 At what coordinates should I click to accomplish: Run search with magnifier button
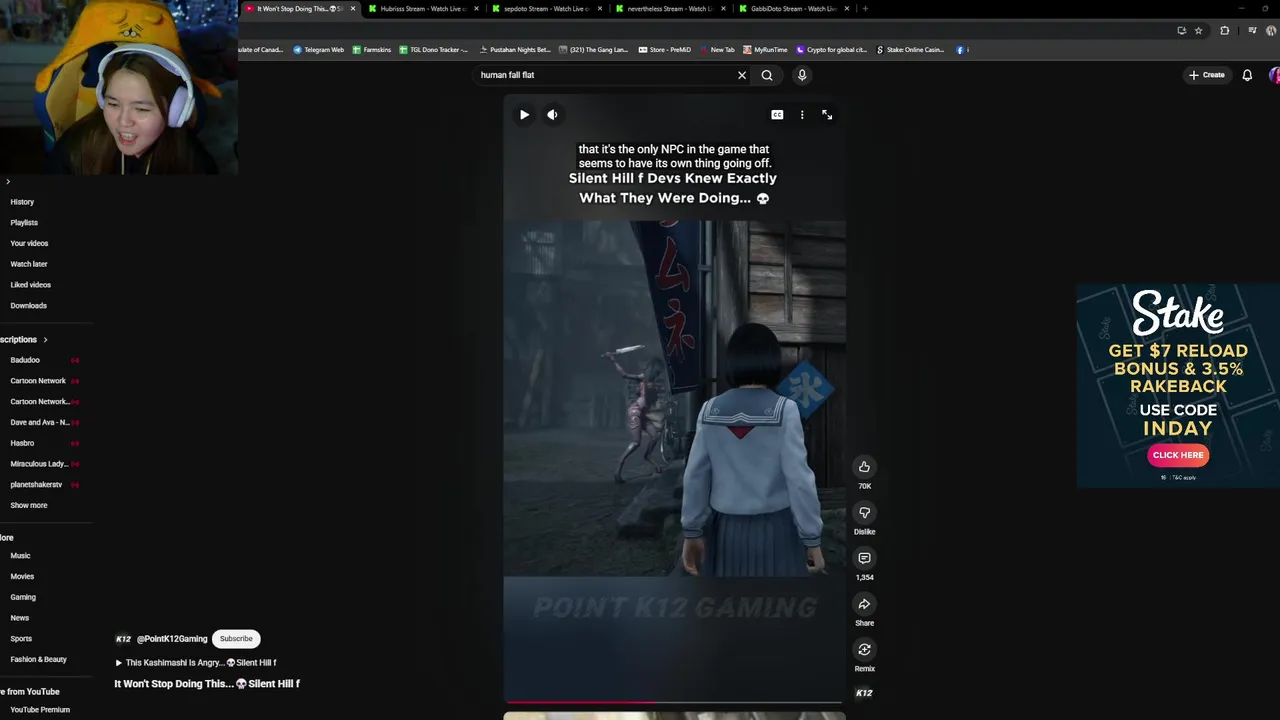pyautogui.click(x=767, y=75)
